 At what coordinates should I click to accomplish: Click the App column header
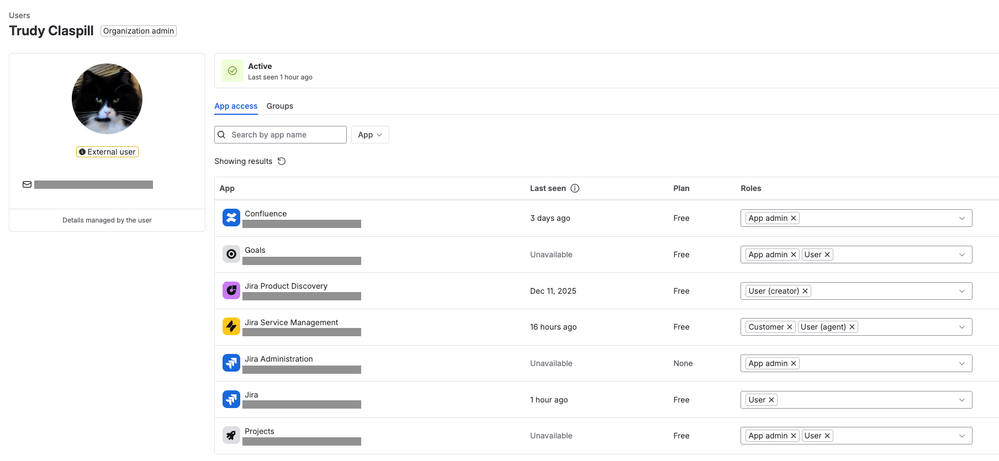click(227, 188)
